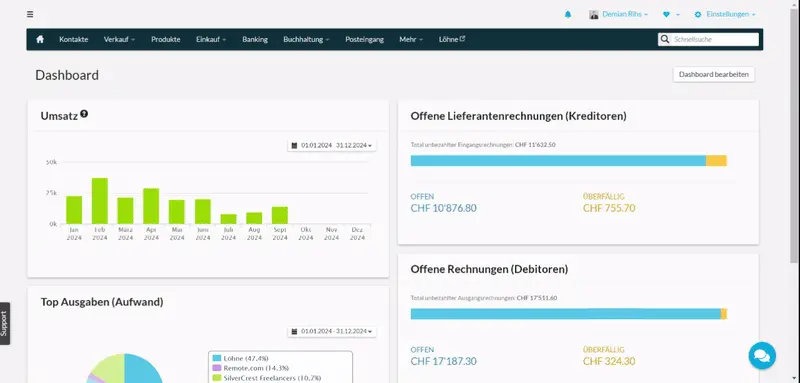Image resolution: width=800 pixels, height=383 pixels.
Task: Open notifications bell
Action: coord(568,14)
